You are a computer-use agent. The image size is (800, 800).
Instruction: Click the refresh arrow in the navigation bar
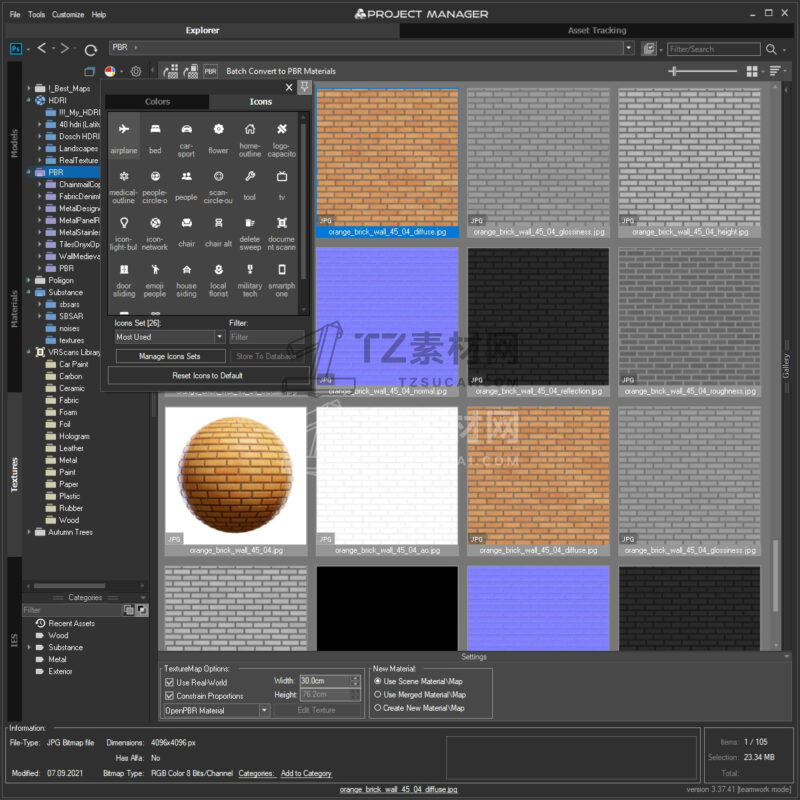[91, 49]
